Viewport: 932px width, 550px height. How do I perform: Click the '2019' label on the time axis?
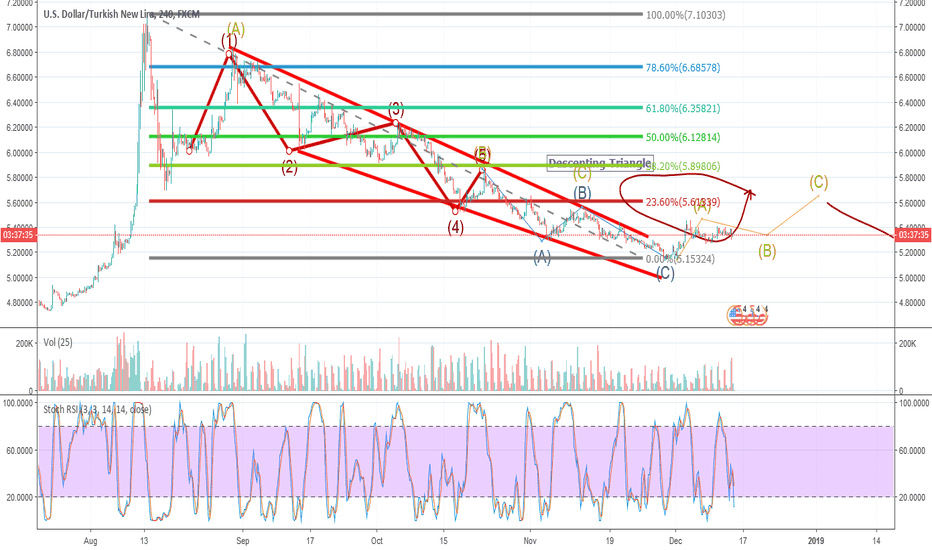tap(816, 541)
